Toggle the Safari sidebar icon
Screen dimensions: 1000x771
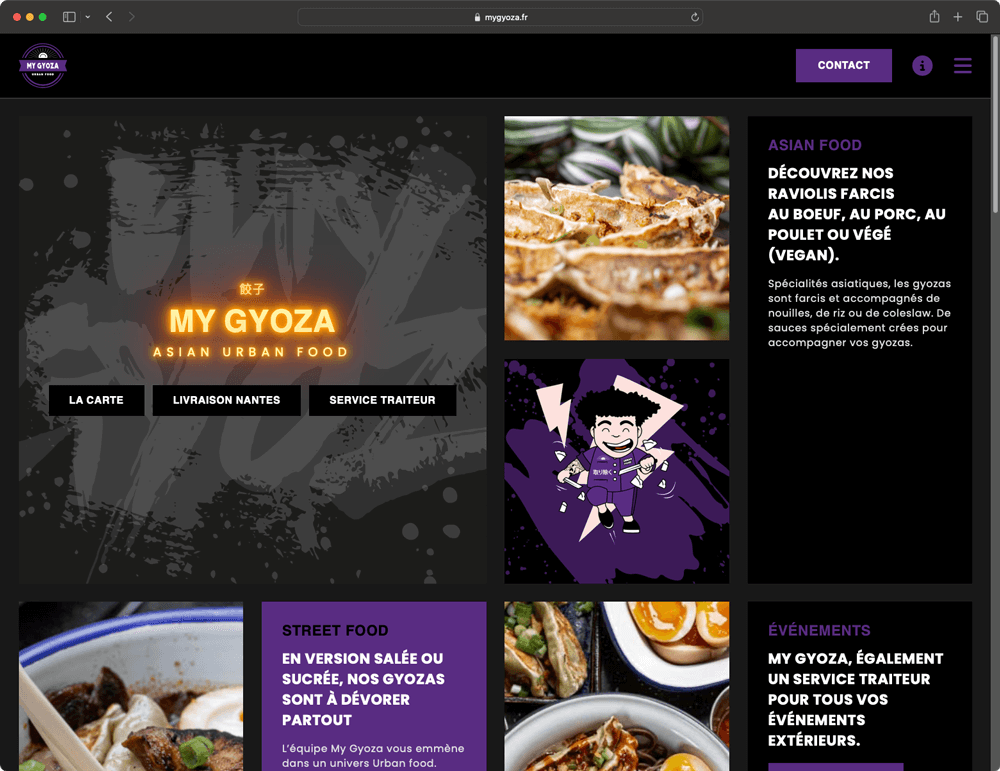tap(69, 17)
